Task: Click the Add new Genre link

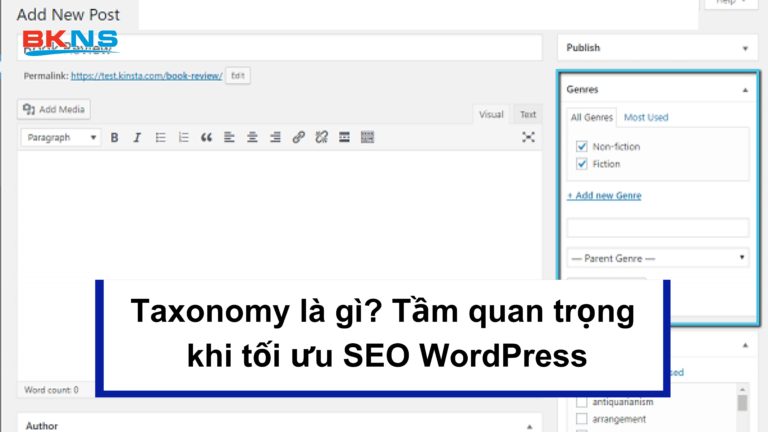Action: (604, 195)
